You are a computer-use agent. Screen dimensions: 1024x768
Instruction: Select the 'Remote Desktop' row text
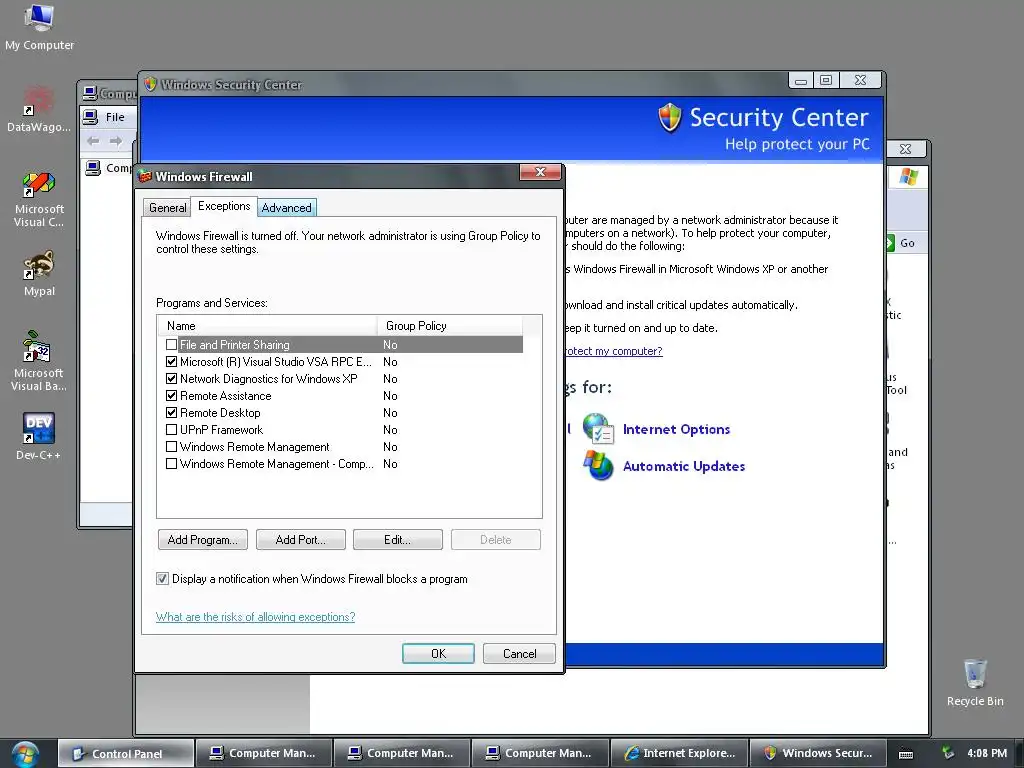[220, 413]
